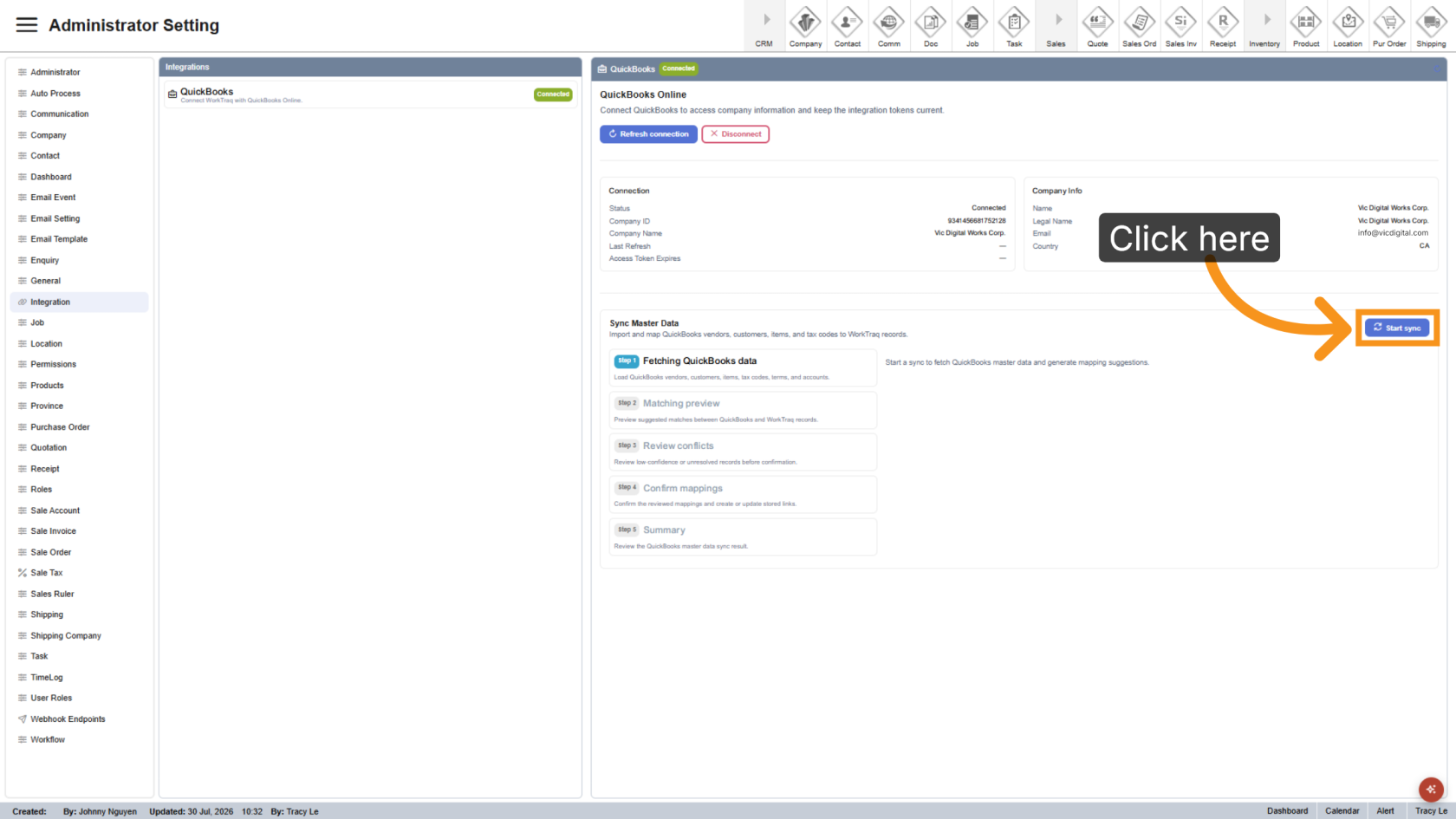Open the Comm module icon
1456x819 pixels.
pos(888,26)
